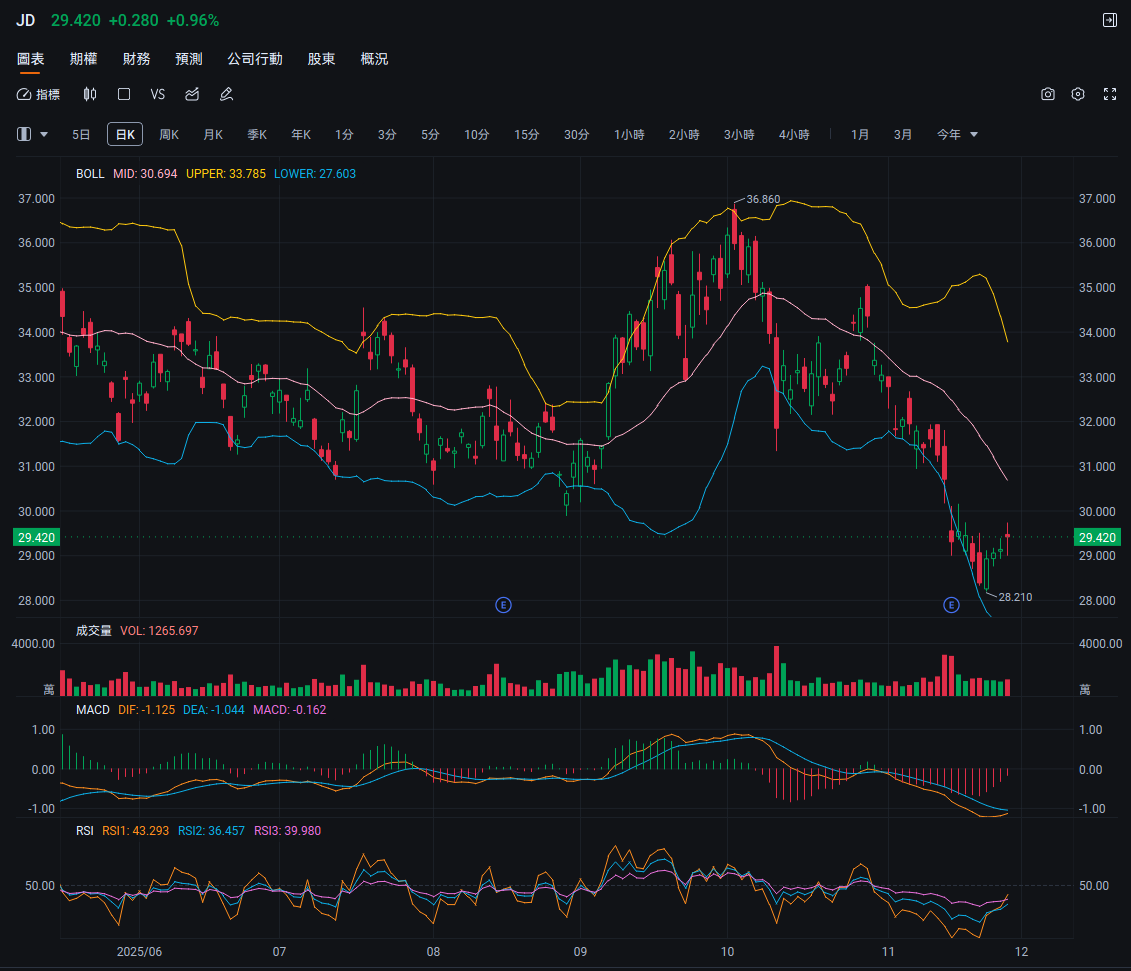Click the layout split panel icon
Image resolution: width=1131 pixels, height=971 pixels.
click(x=24, y=134)
